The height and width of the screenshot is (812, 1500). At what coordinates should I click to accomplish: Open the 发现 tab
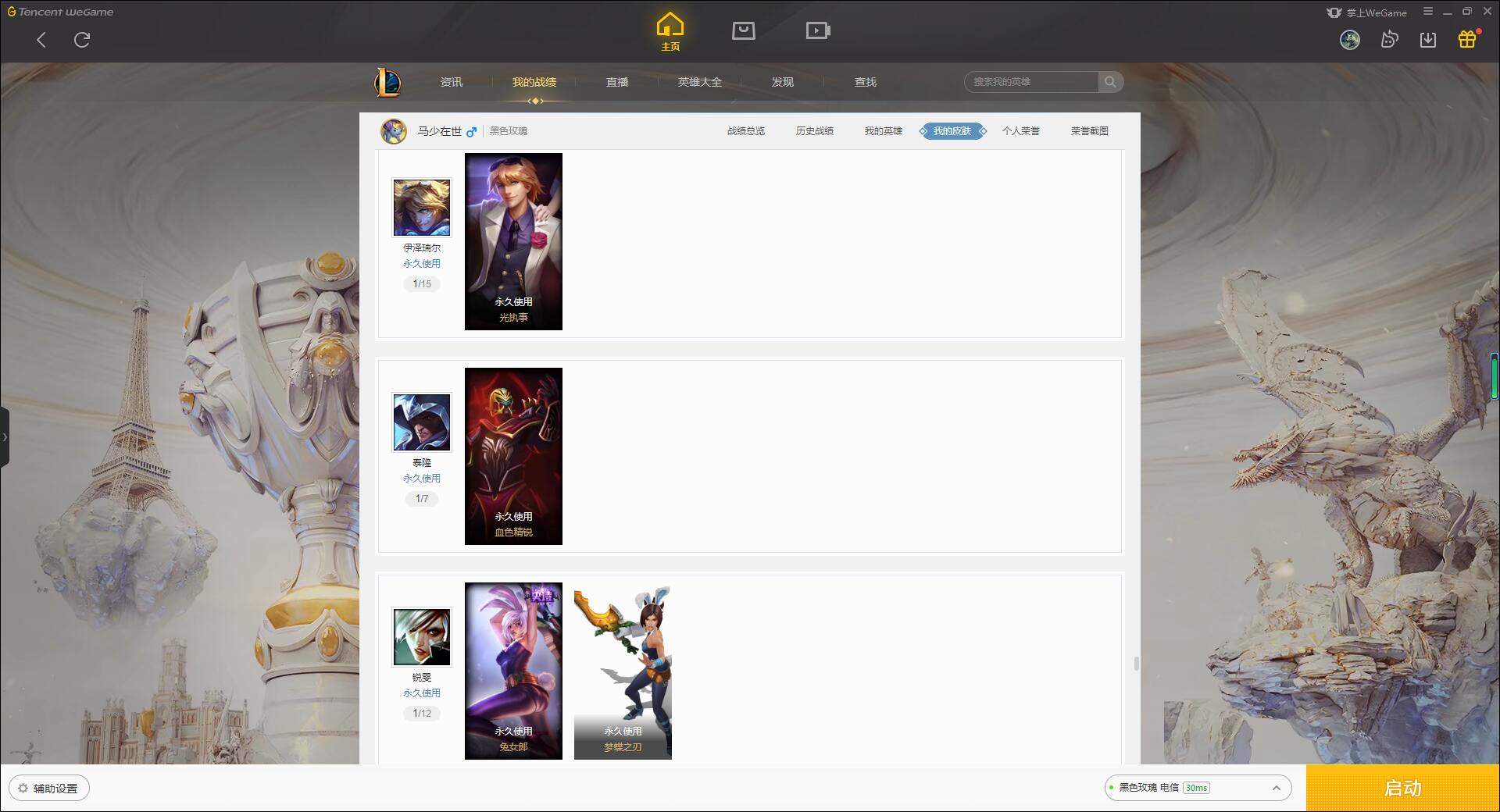click(783, 82)
